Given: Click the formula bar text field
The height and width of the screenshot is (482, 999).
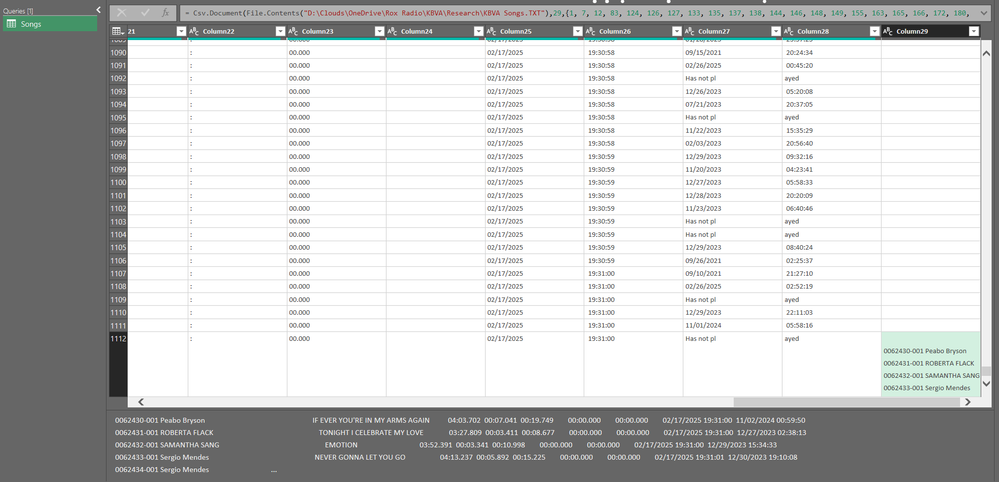Looking at the screenshot, I should pos(580,13).
